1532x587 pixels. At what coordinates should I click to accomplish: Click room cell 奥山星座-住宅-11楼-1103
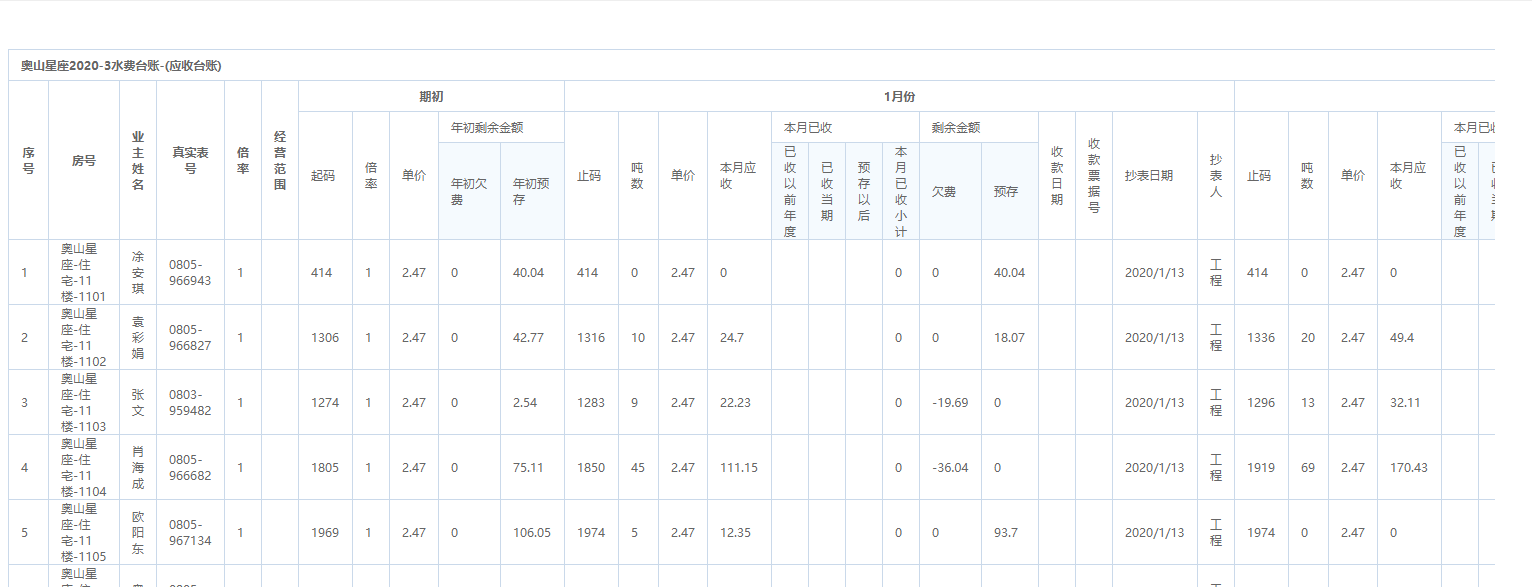(x=84, y=402)
